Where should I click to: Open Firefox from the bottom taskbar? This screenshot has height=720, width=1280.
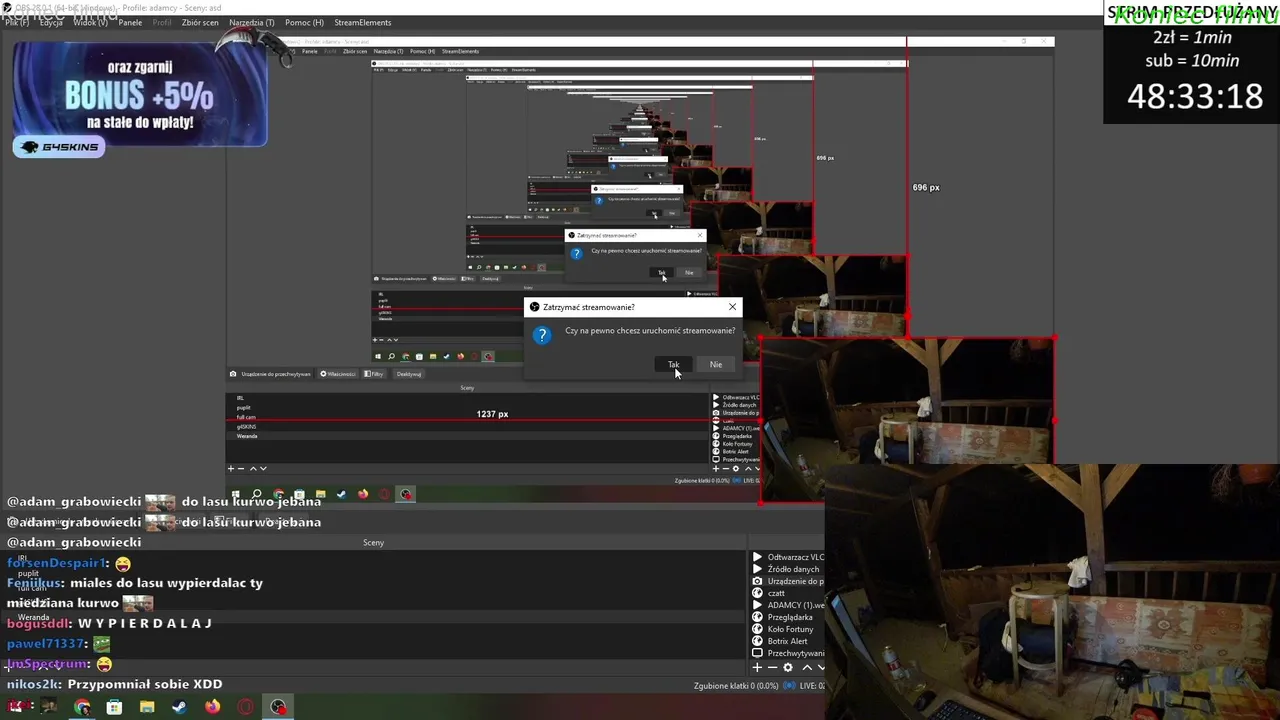(x=212, y=707)
